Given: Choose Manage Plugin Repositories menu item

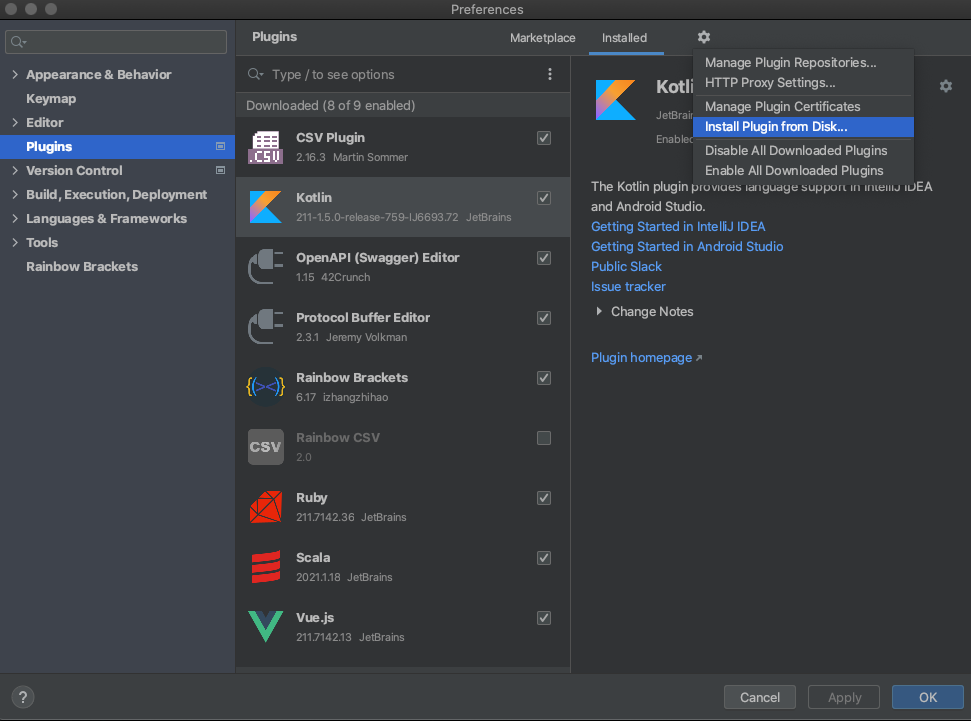Looking at the screenshot, I should (803, 63).
